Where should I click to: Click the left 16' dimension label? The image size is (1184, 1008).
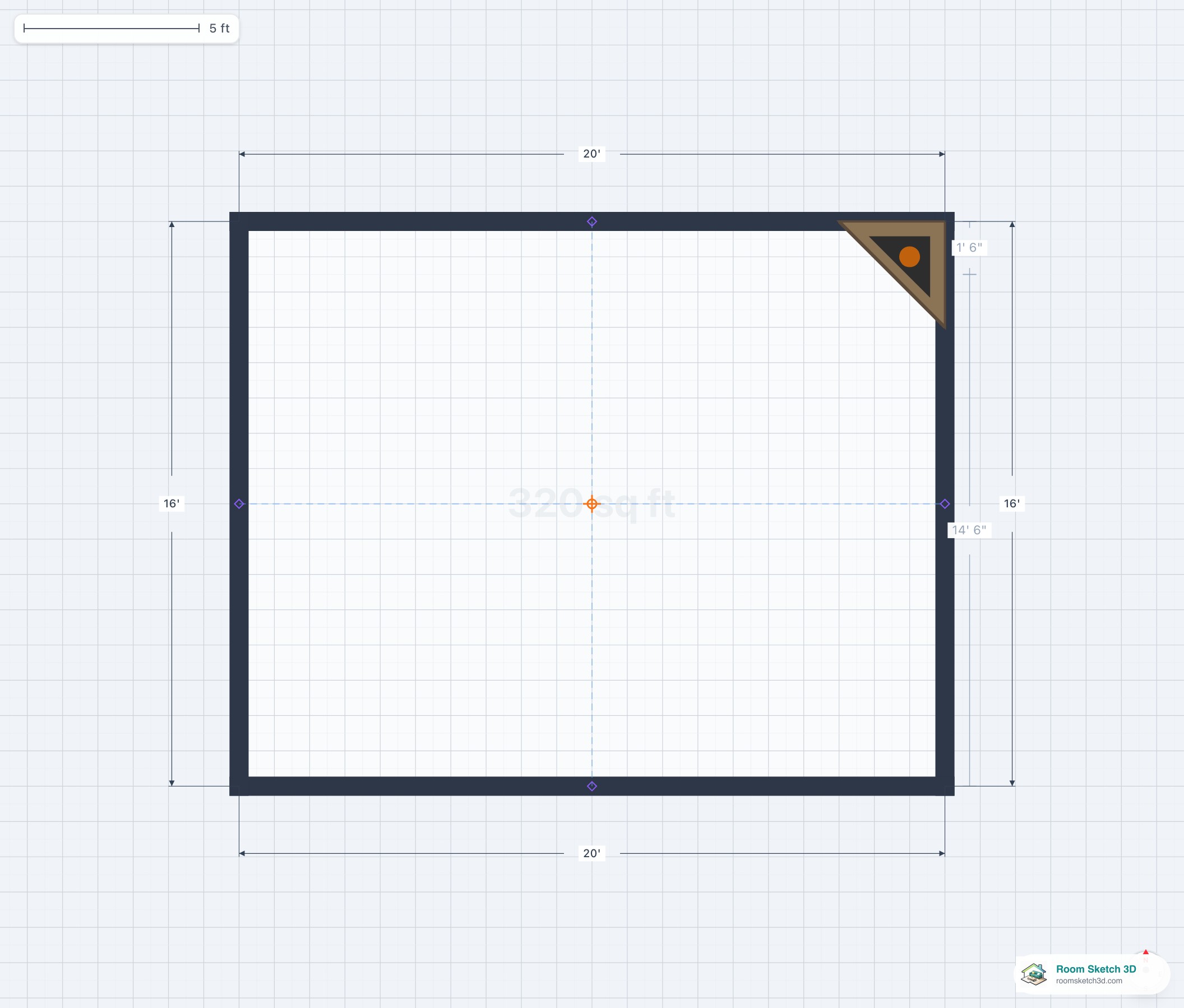click(172, 503)
